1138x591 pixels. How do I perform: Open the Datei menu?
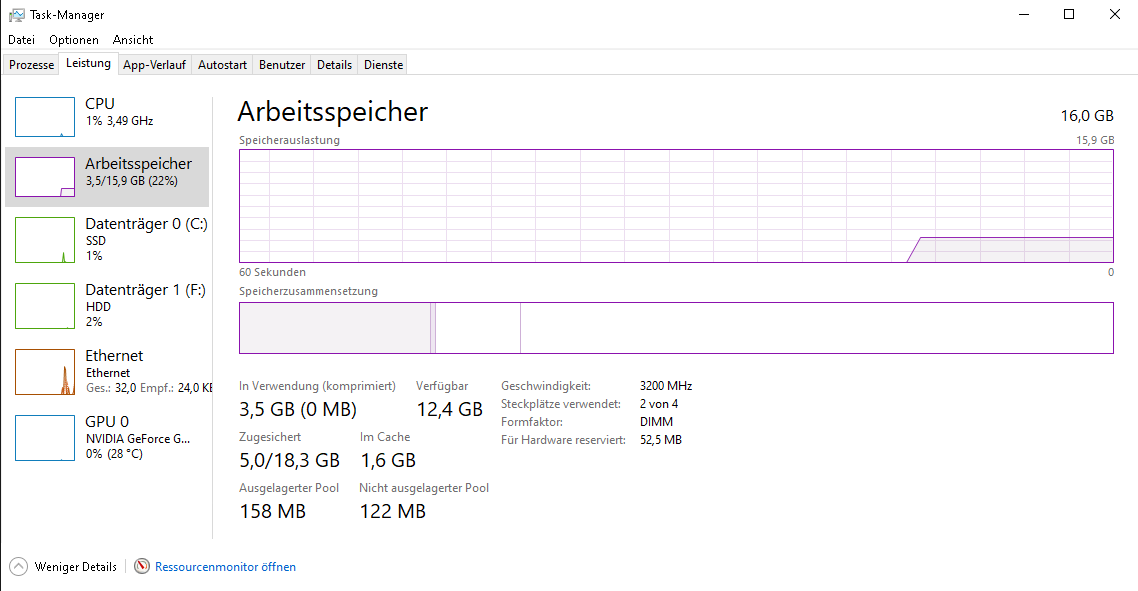(21, 40)
